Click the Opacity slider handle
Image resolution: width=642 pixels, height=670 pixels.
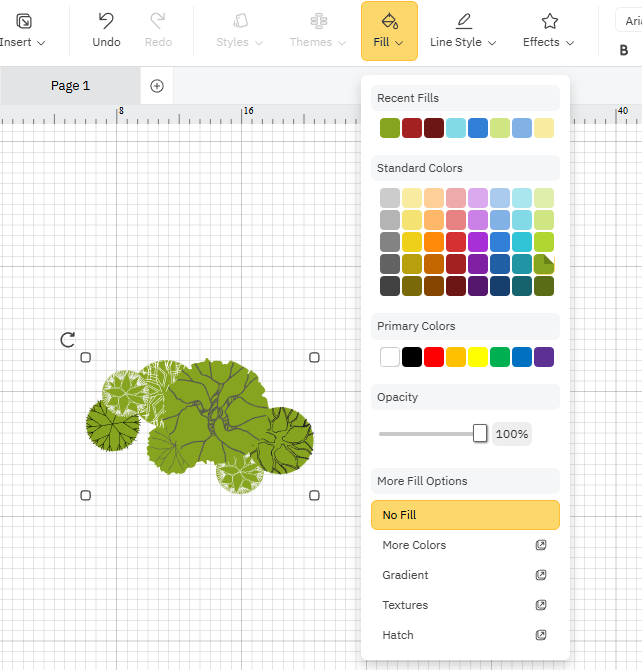(x=480, y=433)
